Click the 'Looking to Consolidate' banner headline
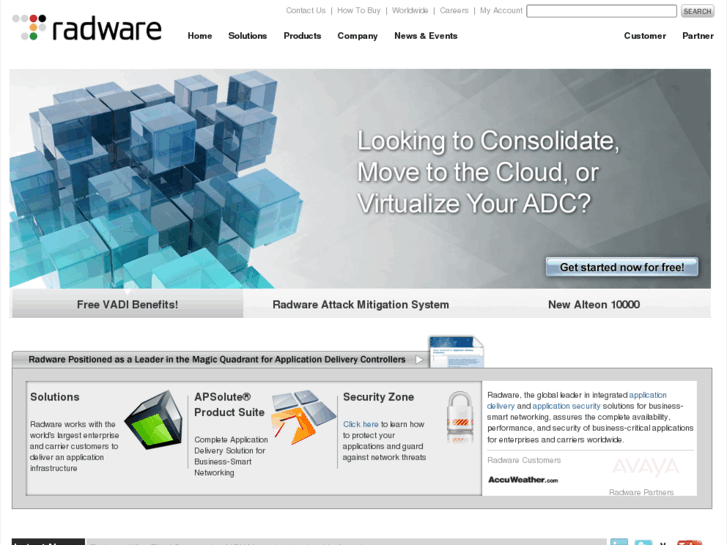The width and height of the screenshot is (727, 545). (x=488, y=172)
